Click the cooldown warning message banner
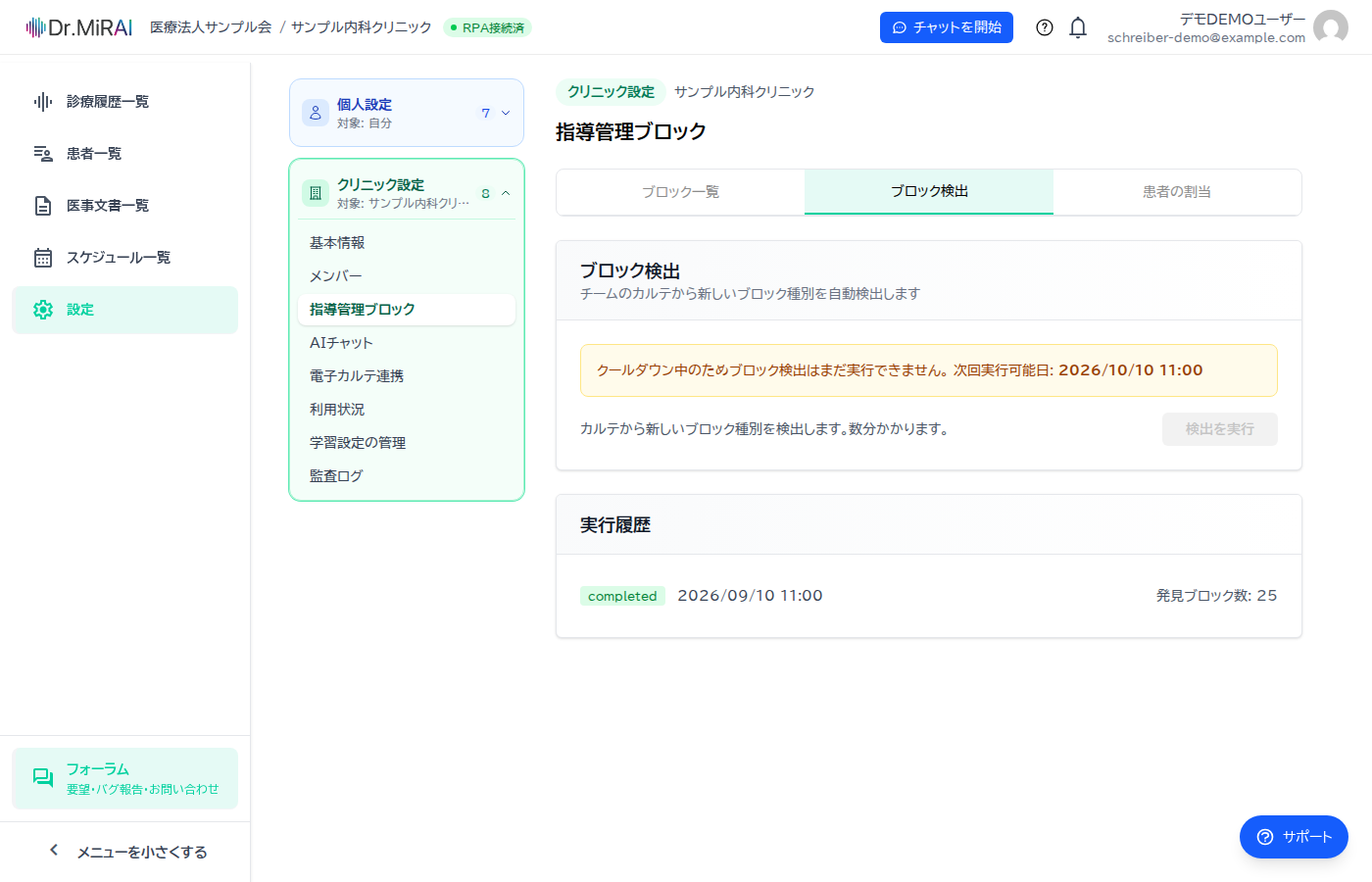 (929, 370)
